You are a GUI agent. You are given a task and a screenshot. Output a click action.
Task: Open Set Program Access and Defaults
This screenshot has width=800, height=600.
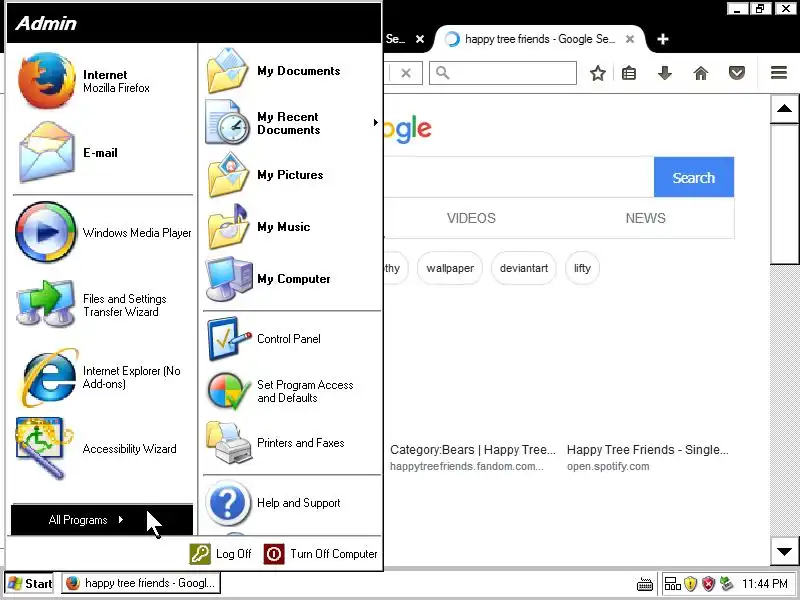[x=291, y=391]
